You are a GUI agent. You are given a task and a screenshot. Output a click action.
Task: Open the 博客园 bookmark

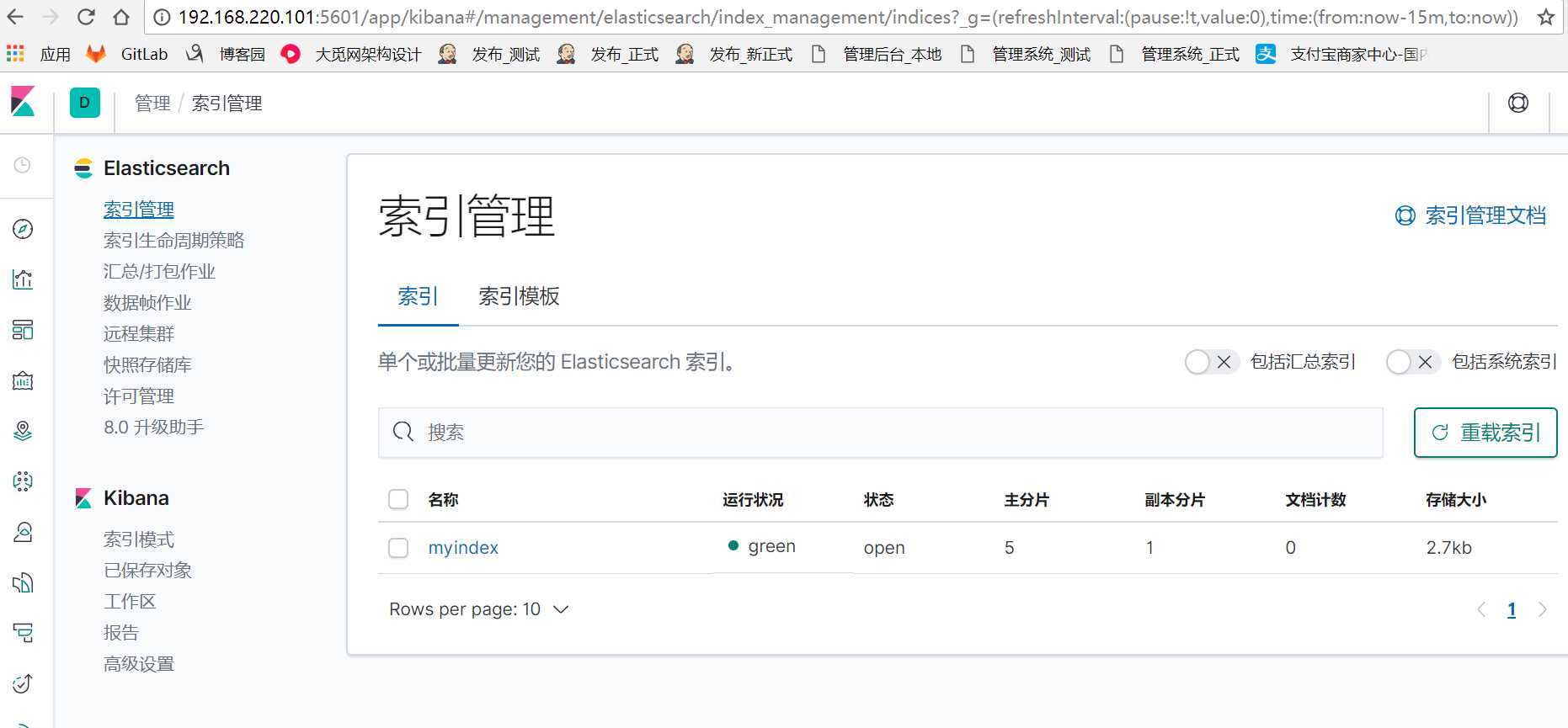coord(226,54)
